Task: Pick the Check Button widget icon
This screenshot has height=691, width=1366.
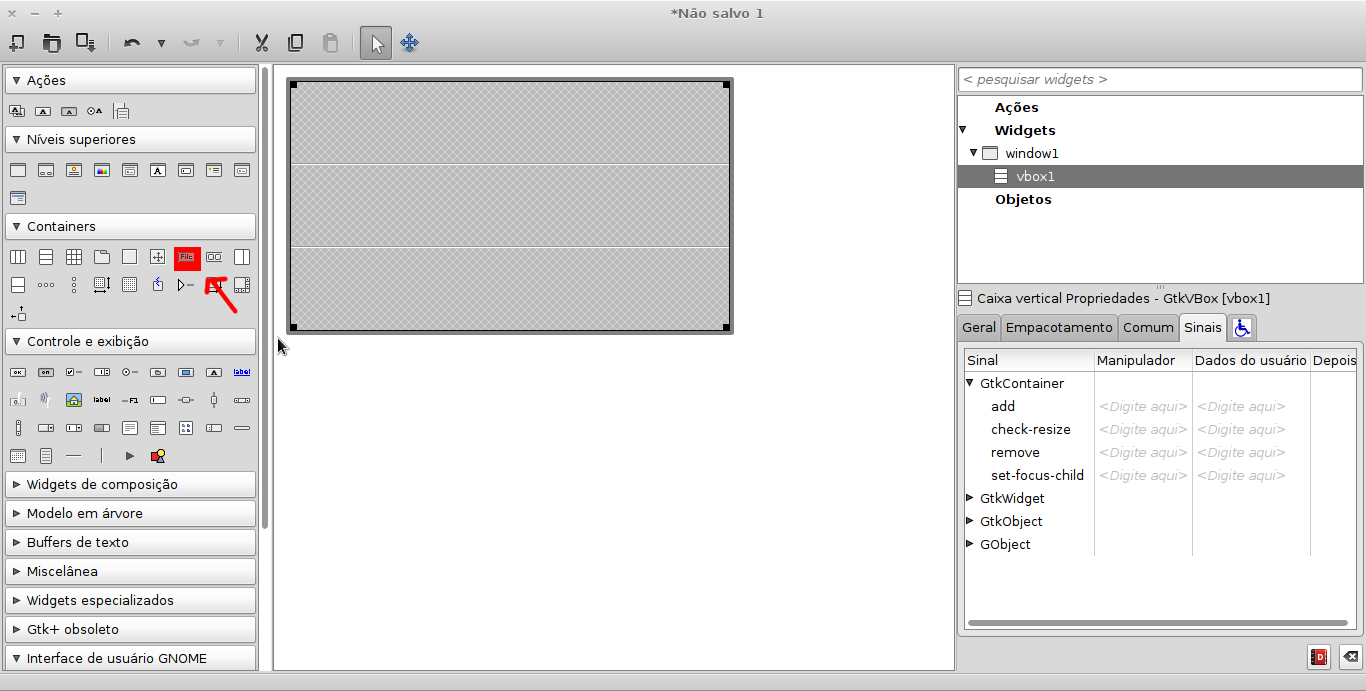Action: tap(74, 372)
